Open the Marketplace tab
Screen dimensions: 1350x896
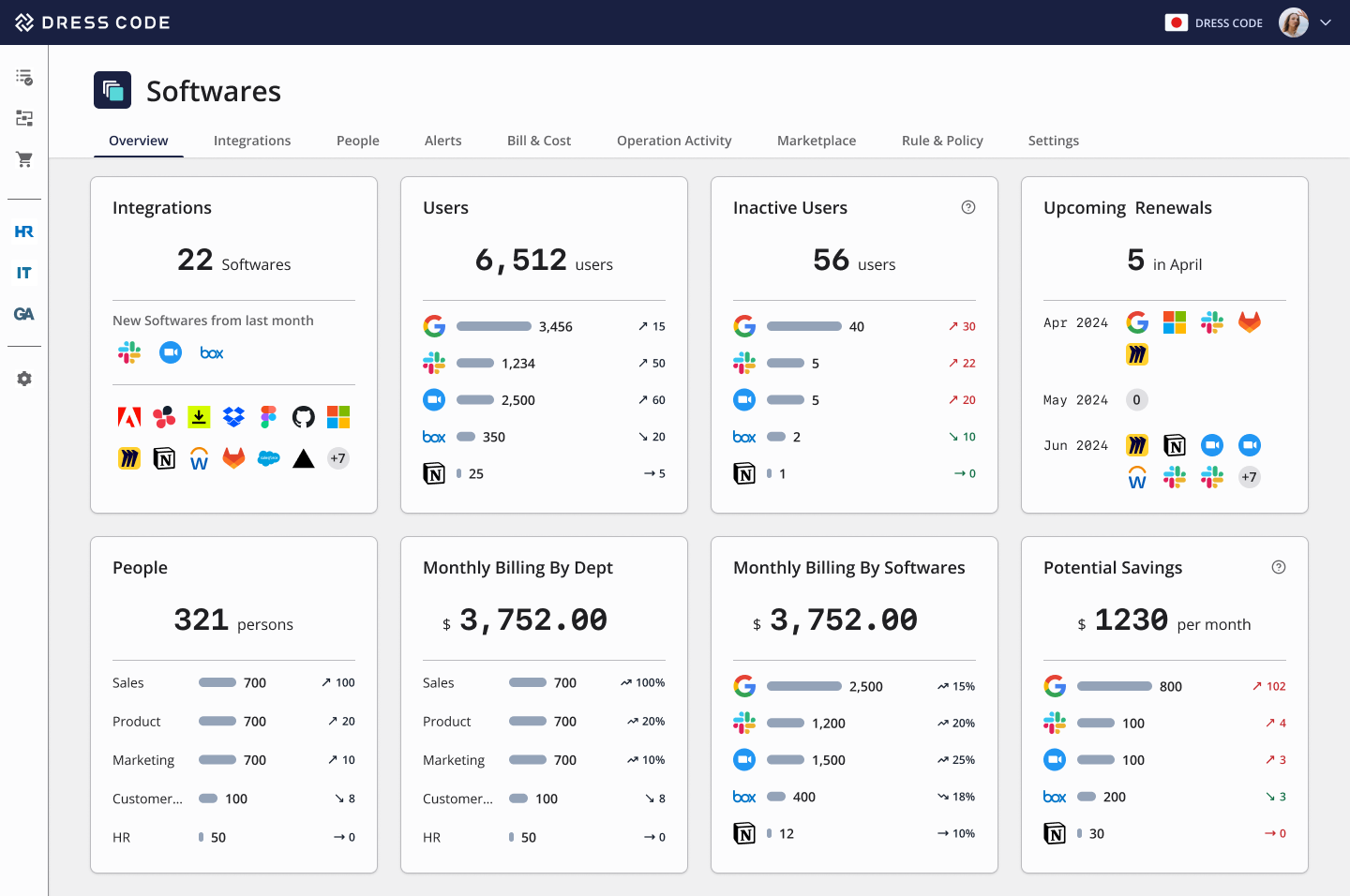click(x=817, y=141)
